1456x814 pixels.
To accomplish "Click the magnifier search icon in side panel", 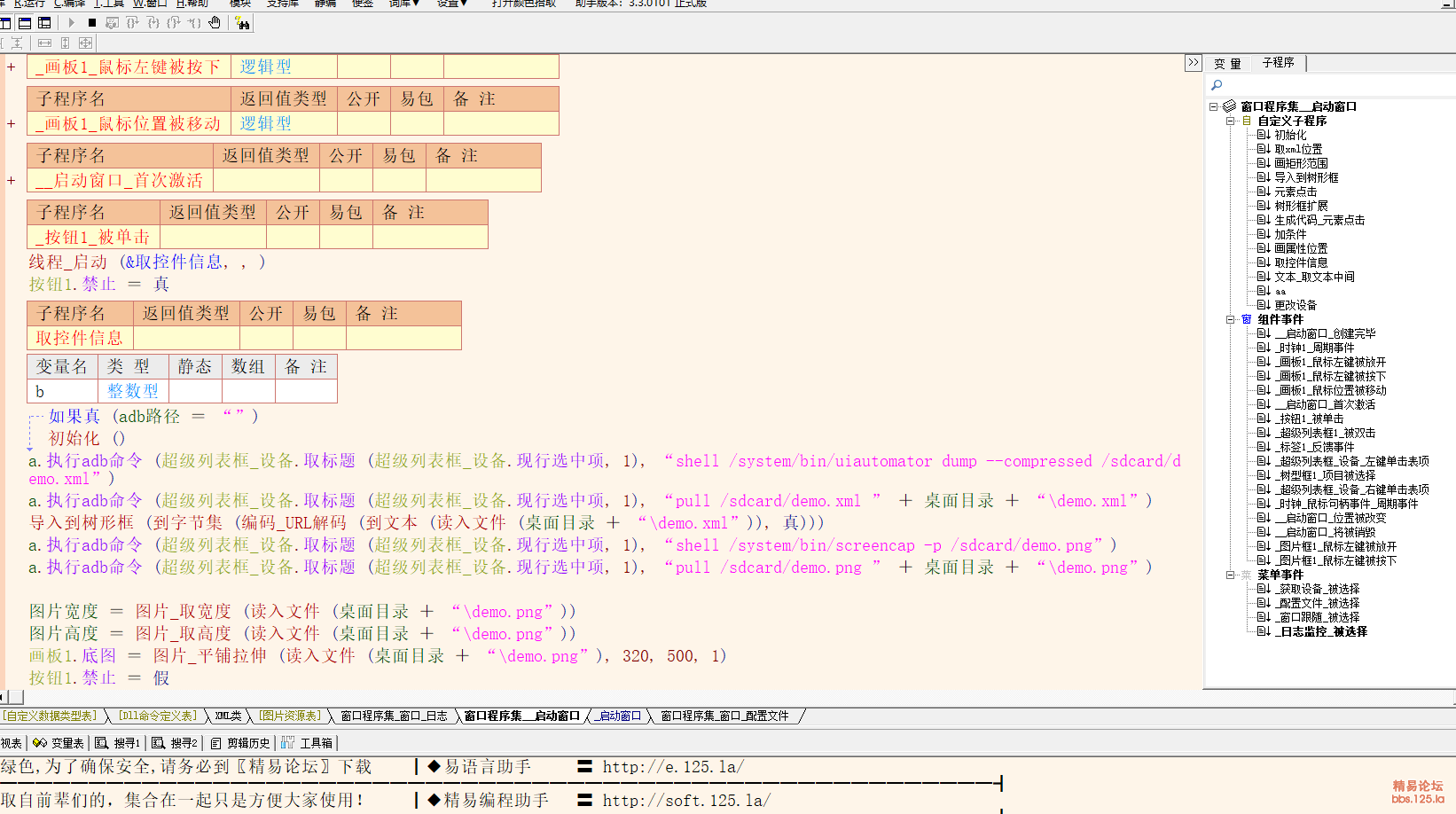I will (x=1217, y=85).
